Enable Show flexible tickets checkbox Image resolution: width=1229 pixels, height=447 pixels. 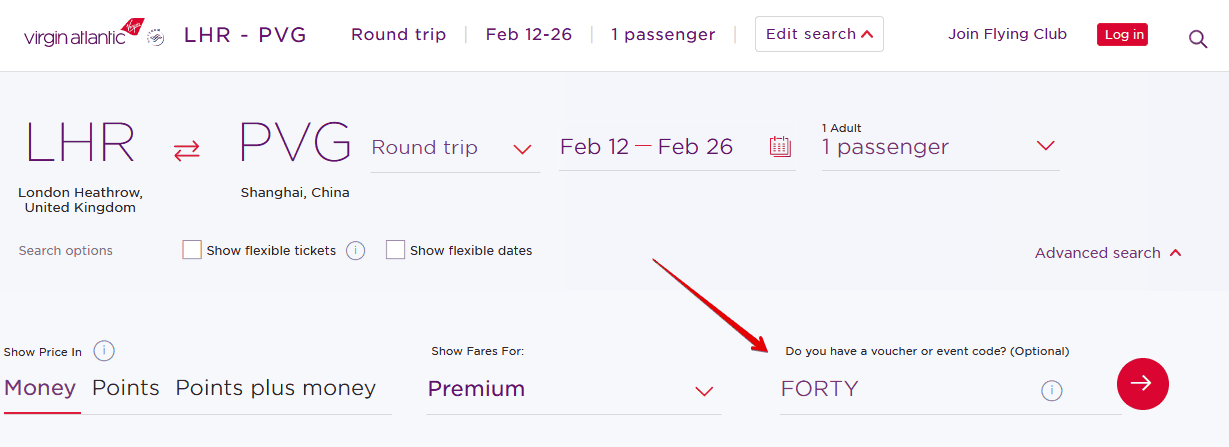tap(192, 250)
